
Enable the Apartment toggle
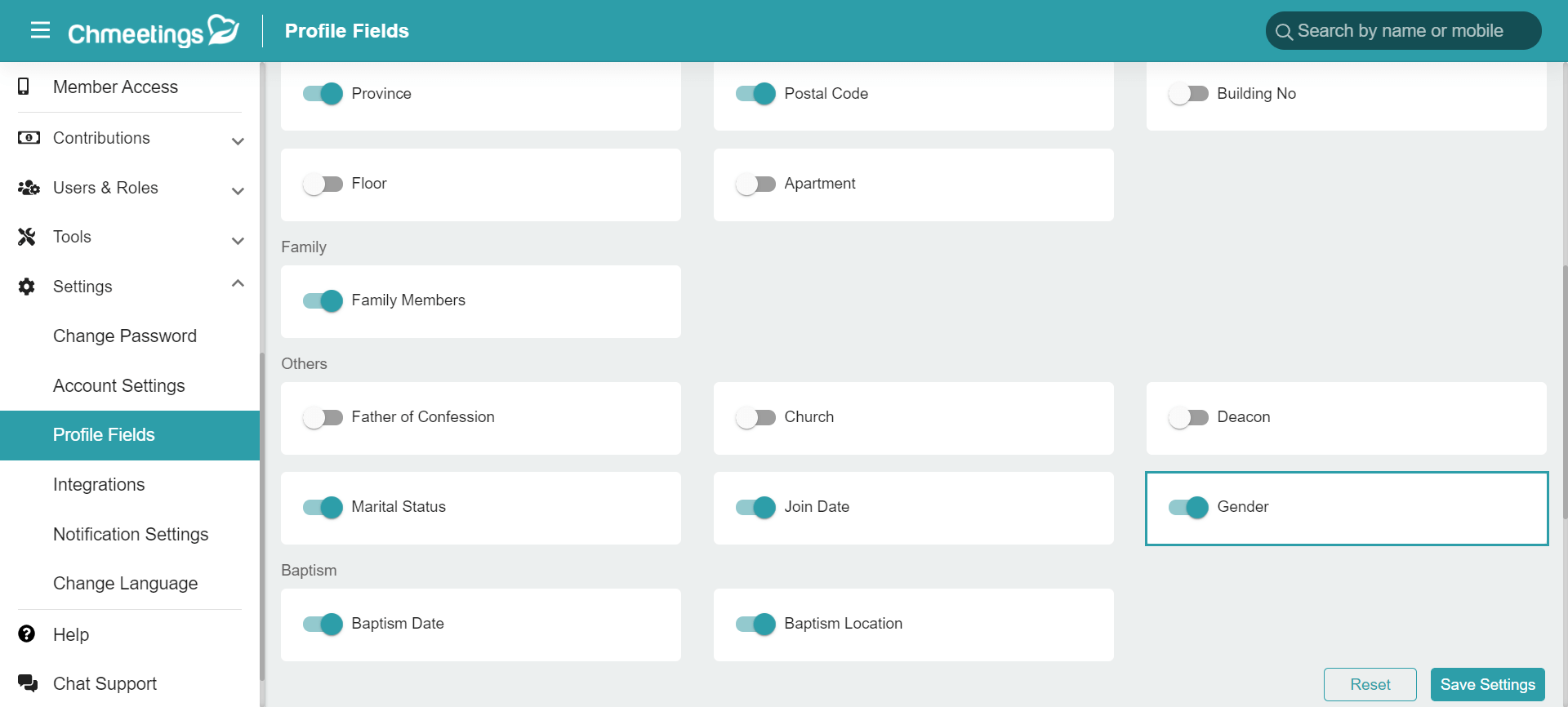755,184
